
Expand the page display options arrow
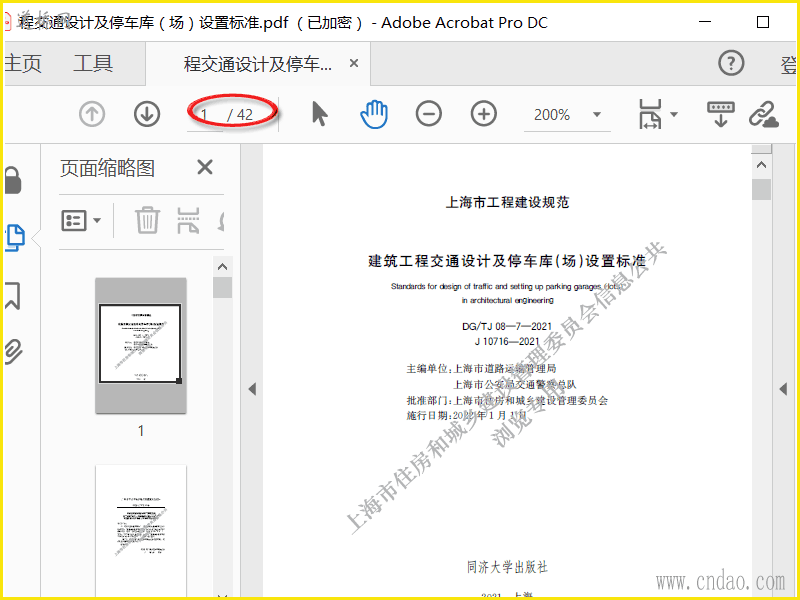pos(674,114)
